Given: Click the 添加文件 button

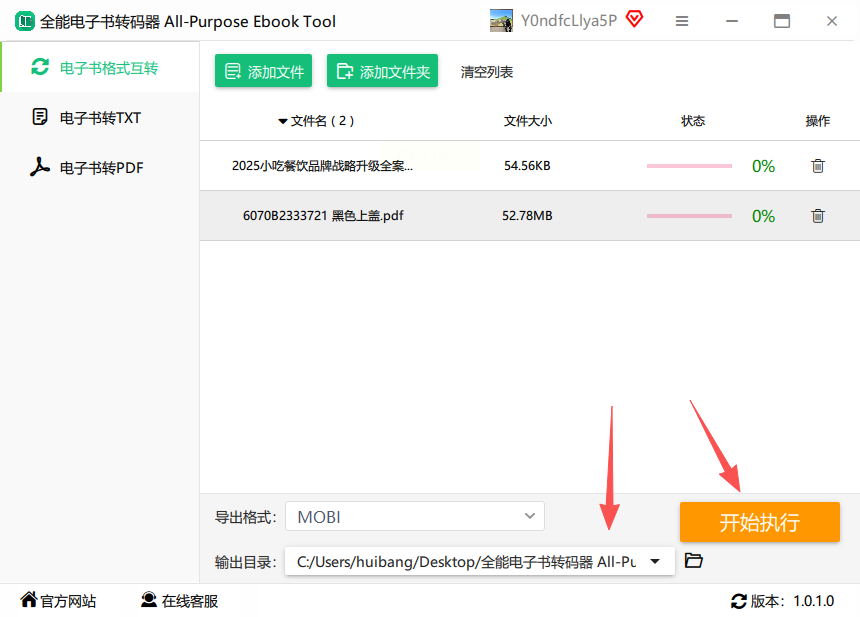Looking at the screenshot, I should [x=263, y=71].
